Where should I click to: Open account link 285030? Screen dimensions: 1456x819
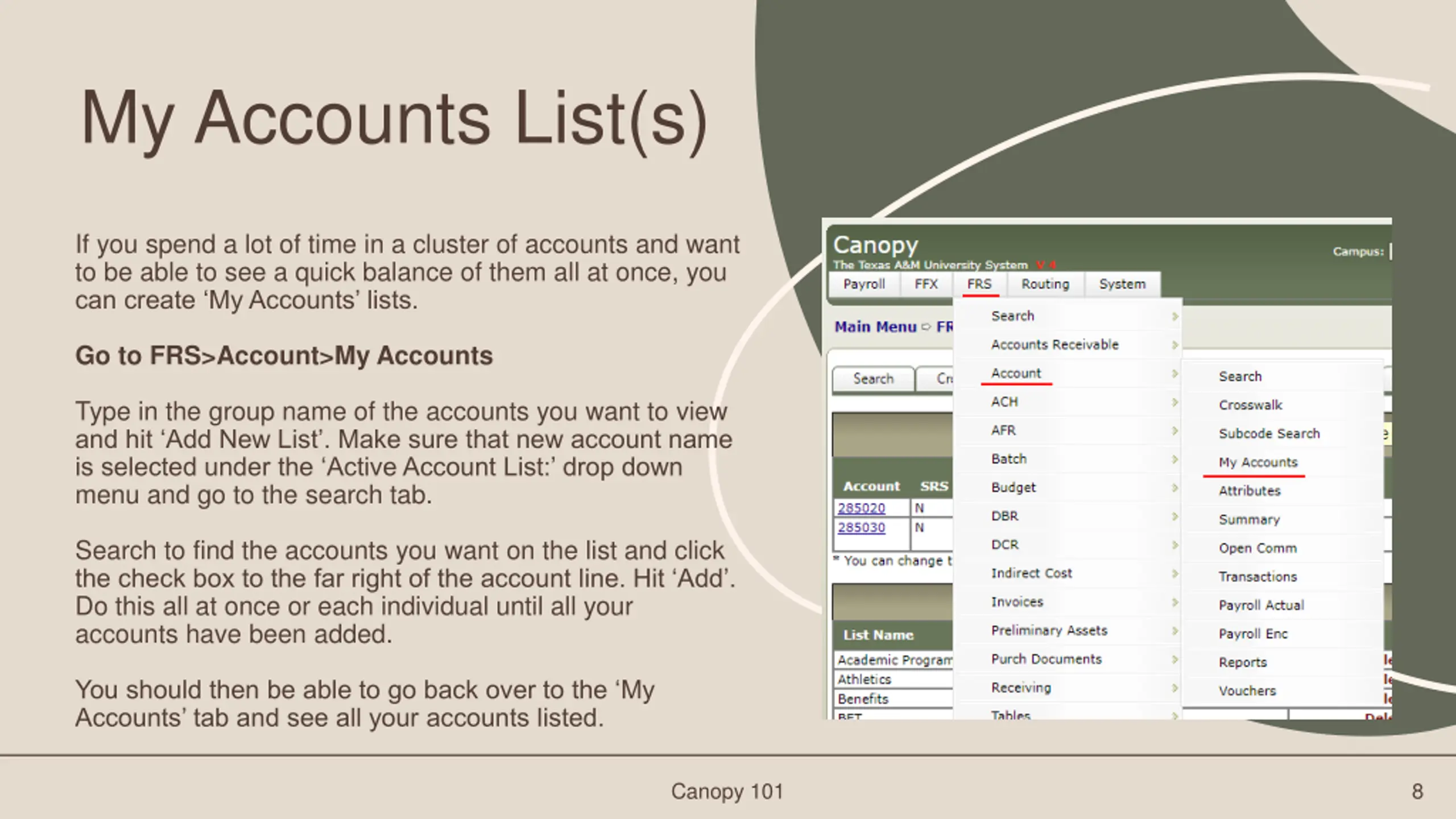tap(862, 528)
